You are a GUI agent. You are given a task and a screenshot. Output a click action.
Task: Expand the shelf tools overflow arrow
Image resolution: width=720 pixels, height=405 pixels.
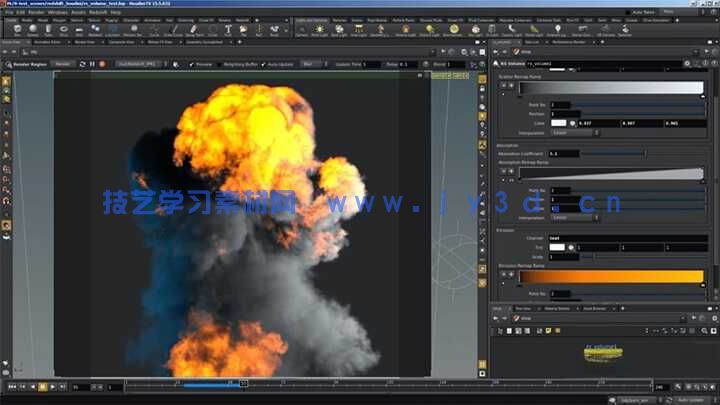286,30
